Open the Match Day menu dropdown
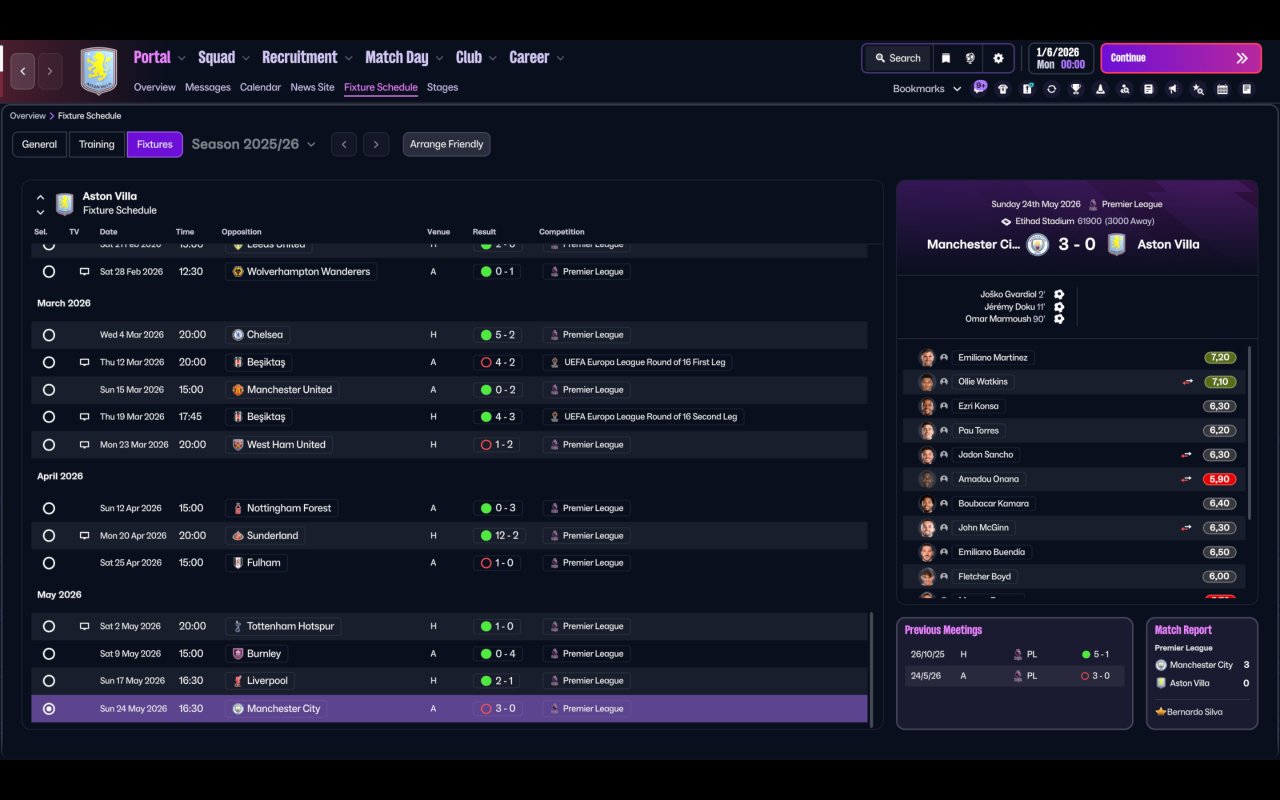The image size is (1280, 800). pos(404,57)
